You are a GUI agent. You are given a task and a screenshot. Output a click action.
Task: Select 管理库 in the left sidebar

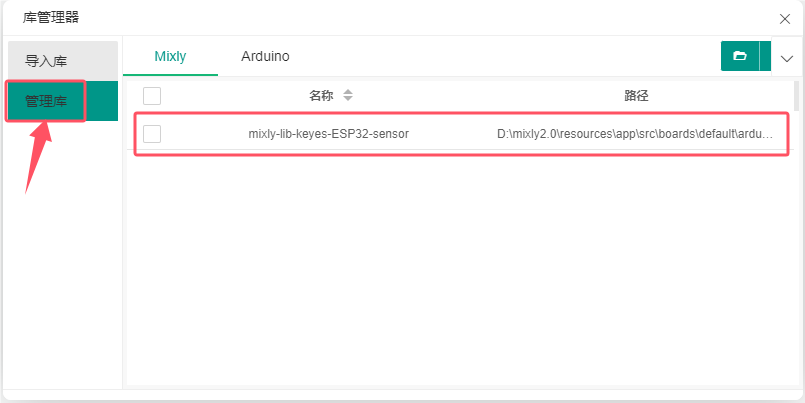tap(46, 101)
